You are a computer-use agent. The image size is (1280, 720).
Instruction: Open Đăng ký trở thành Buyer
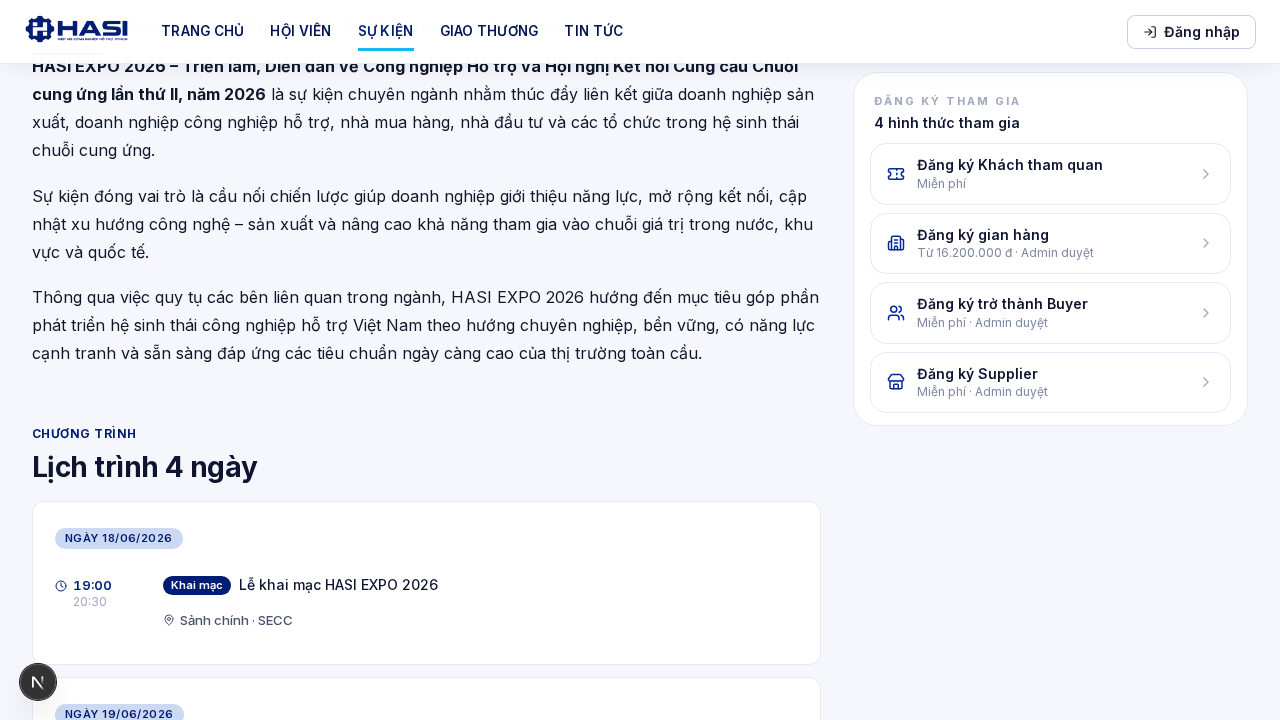pyautogui.click(x=1050, y=313)
